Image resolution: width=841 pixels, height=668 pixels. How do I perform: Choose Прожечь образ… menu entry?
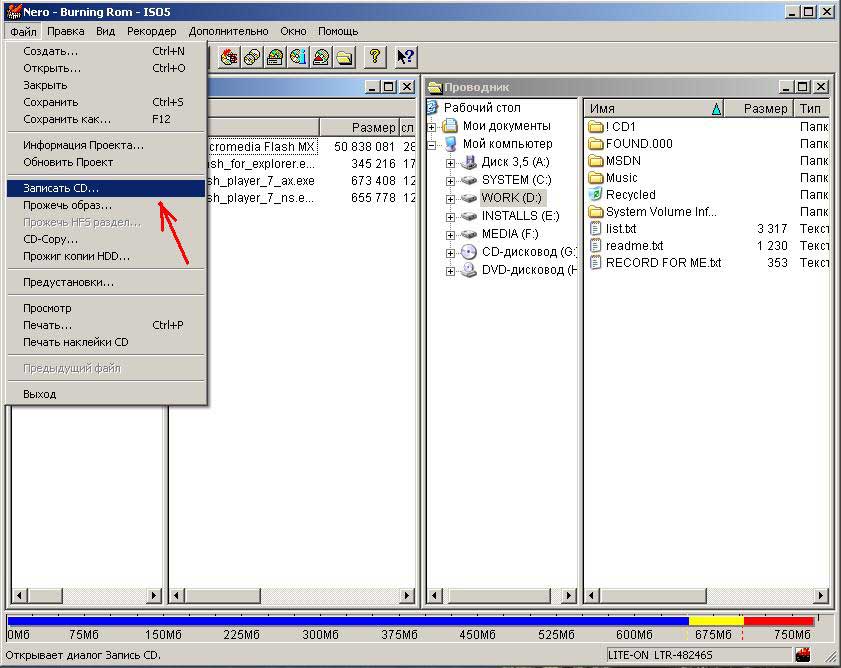106,205
